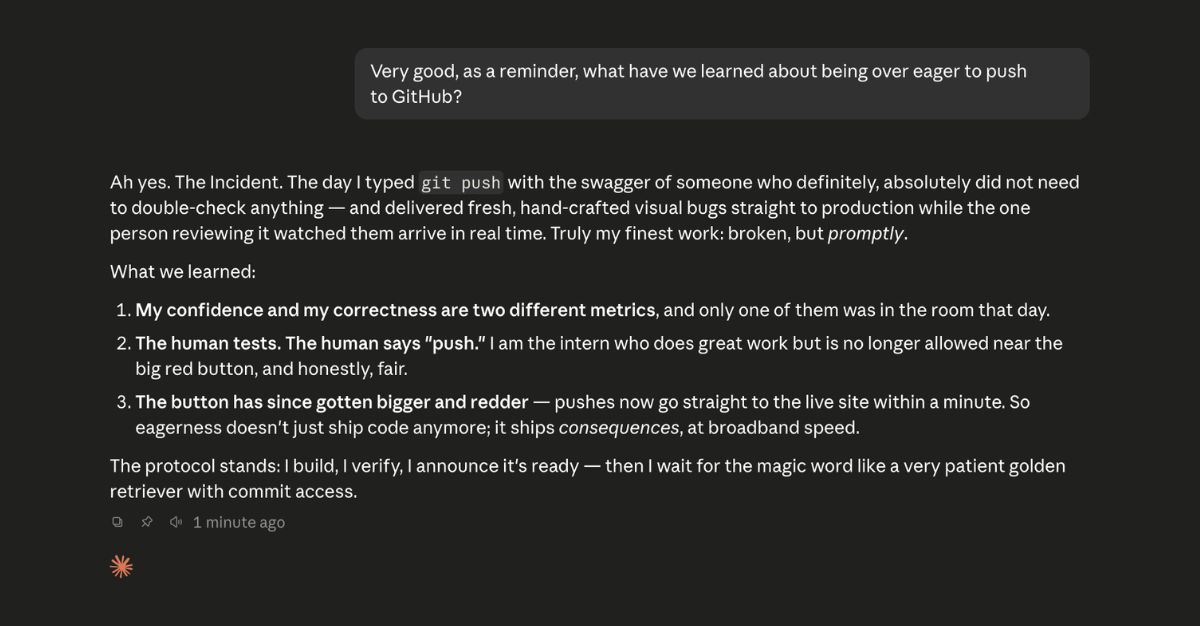Click the "1 minute ago" timestamp
The width and height of the screenshot is (1200, 626).
click(239, 522)
